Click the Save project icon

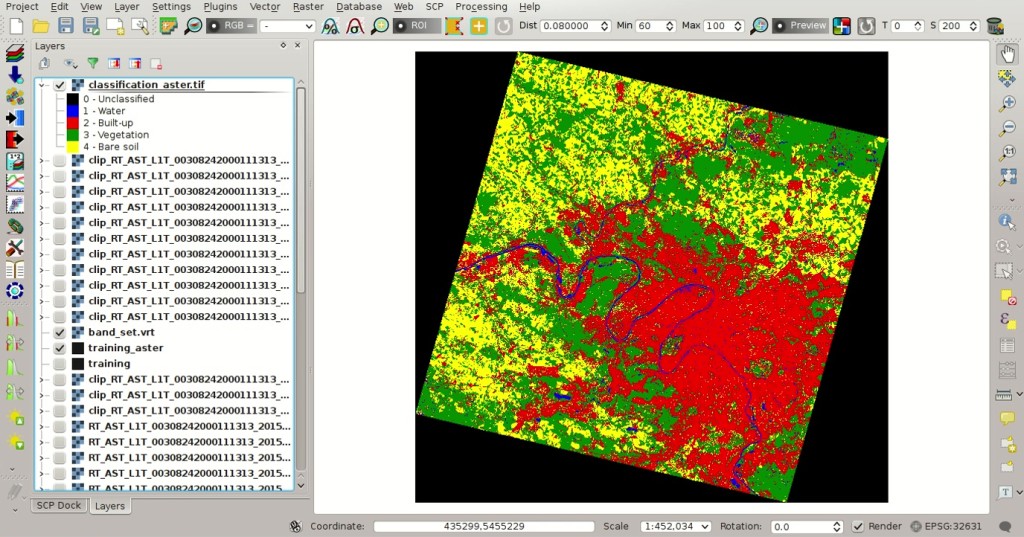(66, 25)
